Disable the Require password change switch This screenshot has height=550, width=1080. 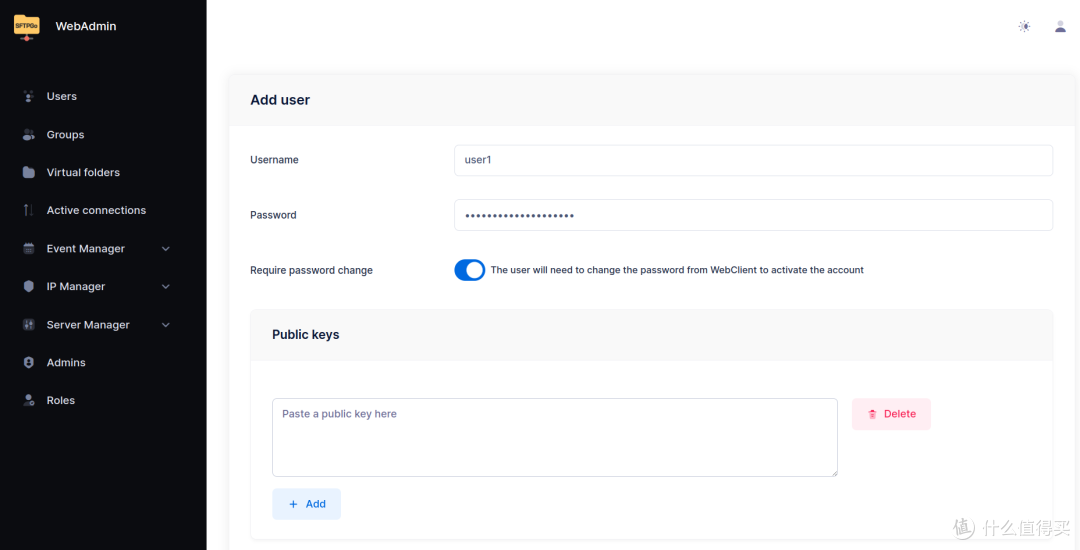pyautogui.click(x=470, y=270)
